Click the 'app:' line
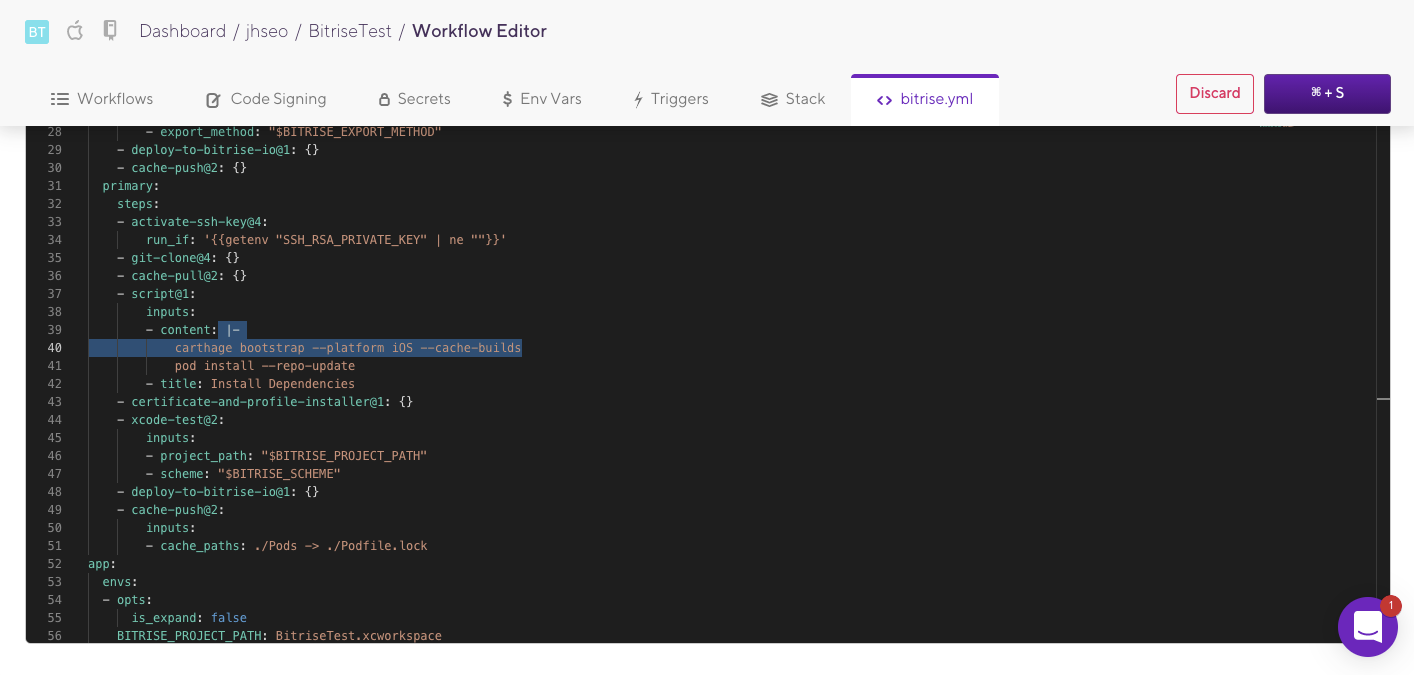This screenshot has width=1414, height=675. pyautogui.click(x=102, y=564)
